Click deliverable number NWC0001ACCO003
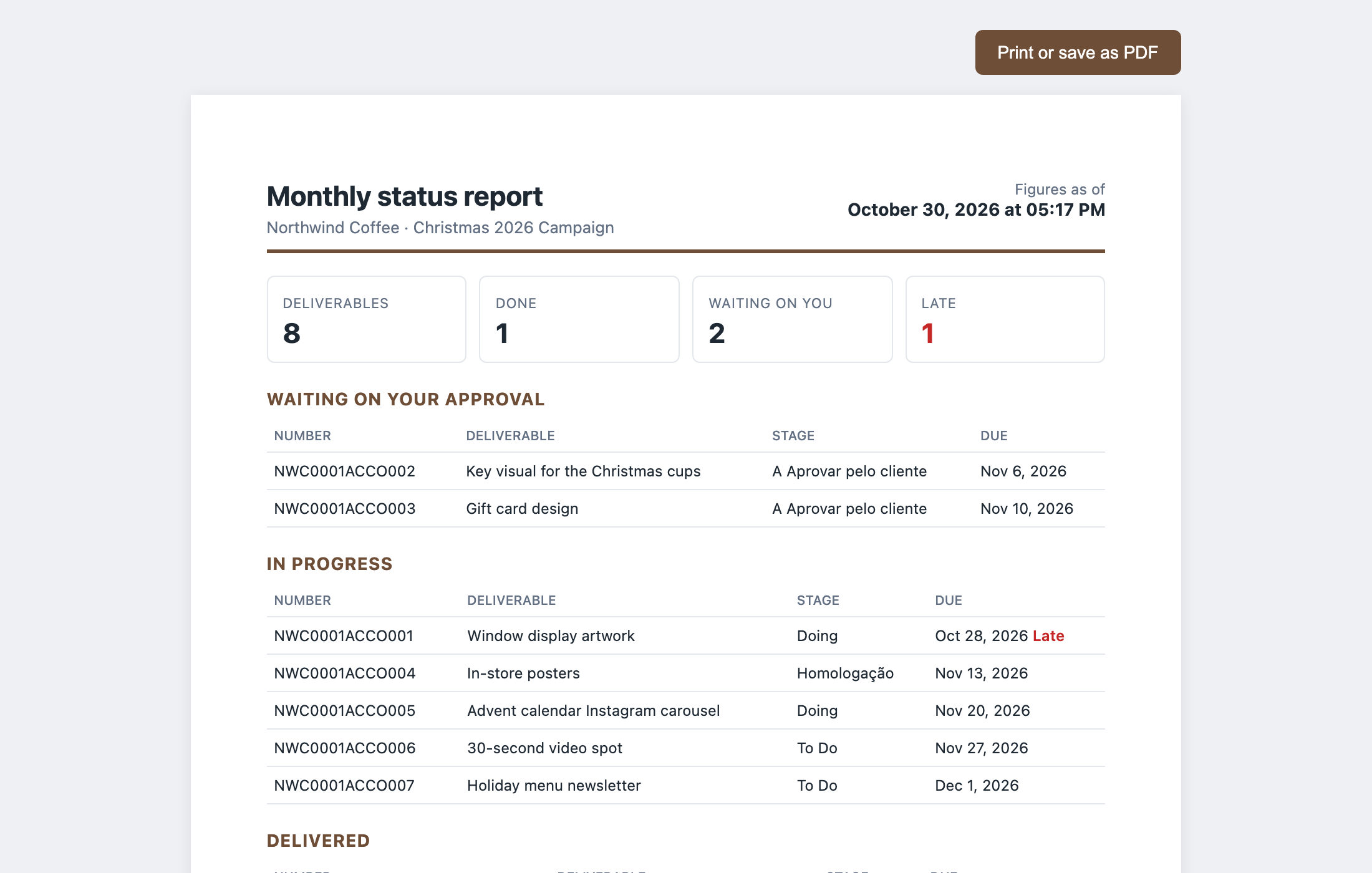 (x=345, y=509)
